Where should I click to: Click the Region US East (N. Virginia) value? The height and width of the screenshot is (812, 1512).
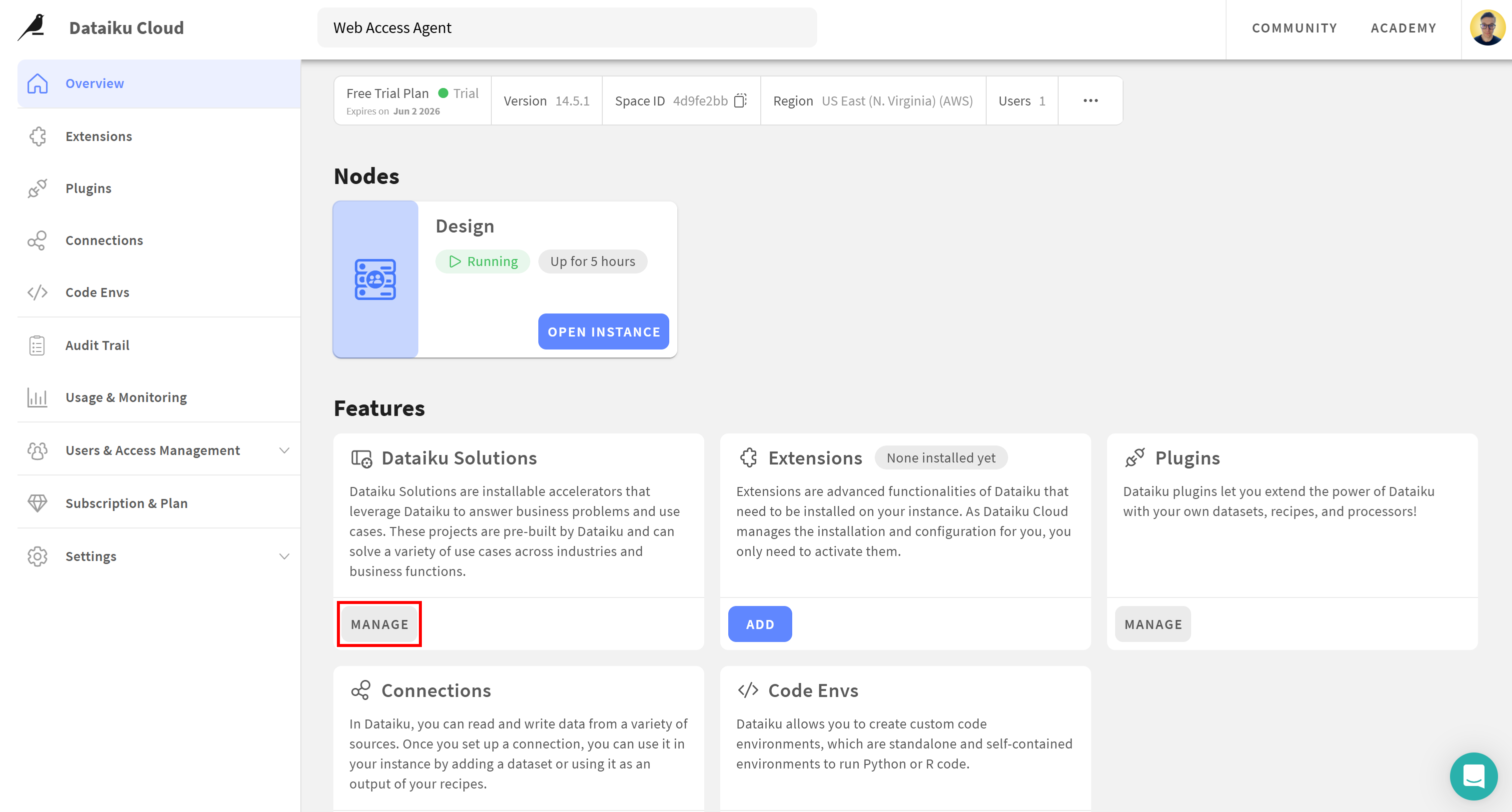tap(897, 101)
